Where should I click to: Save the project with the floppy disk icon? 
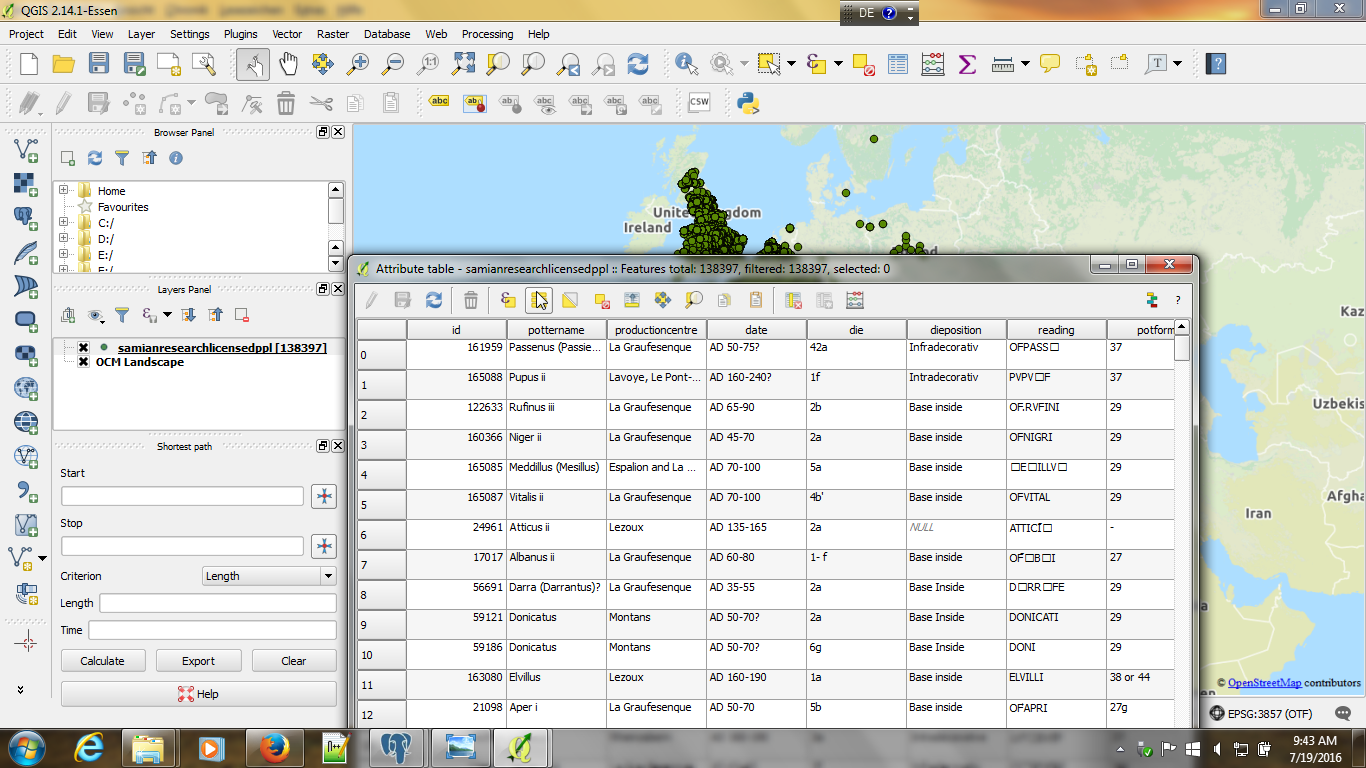[x=98, y=64]
